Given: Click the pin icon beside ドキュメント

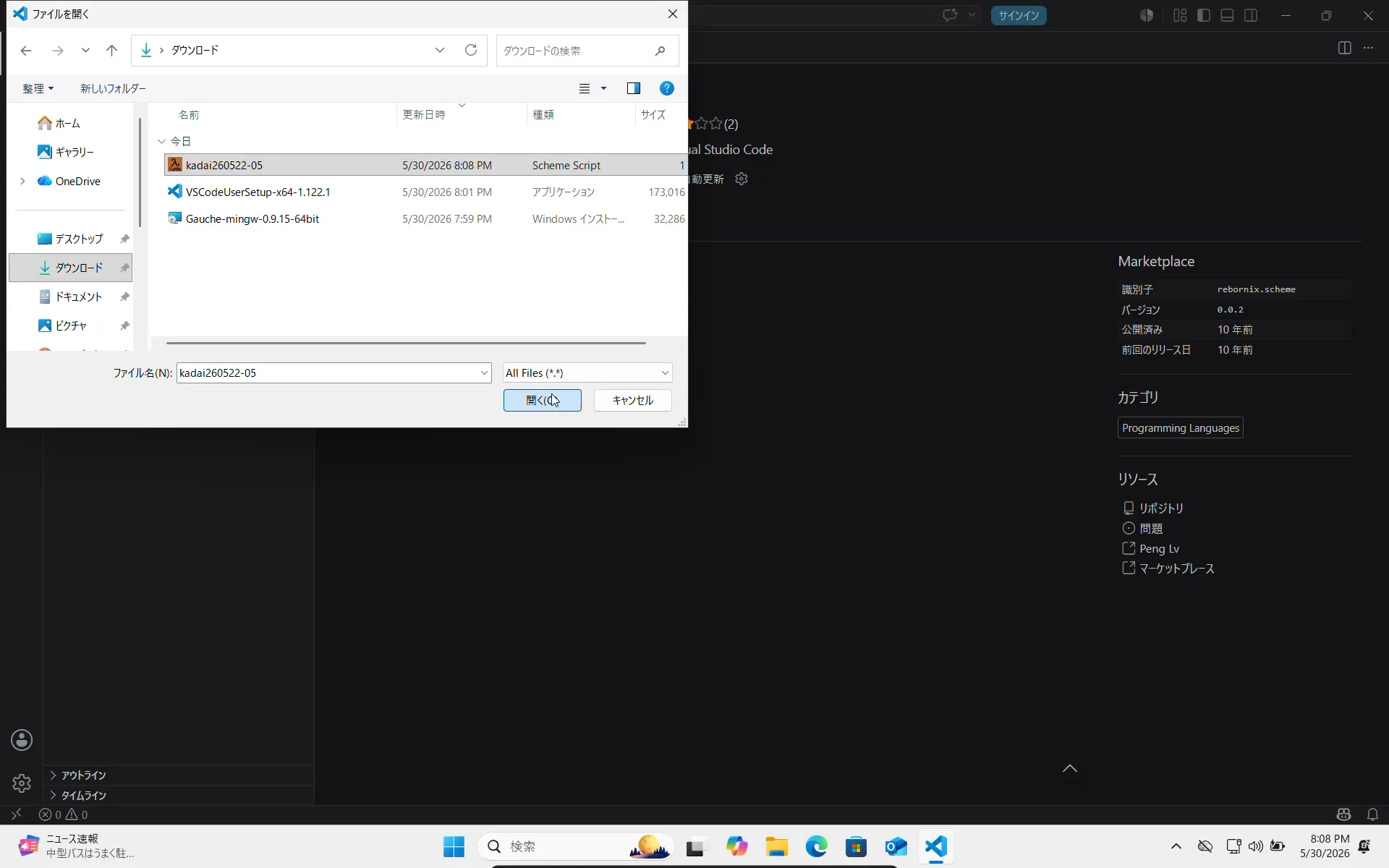Looking at the screenshot, I should [x=124, y=297].
